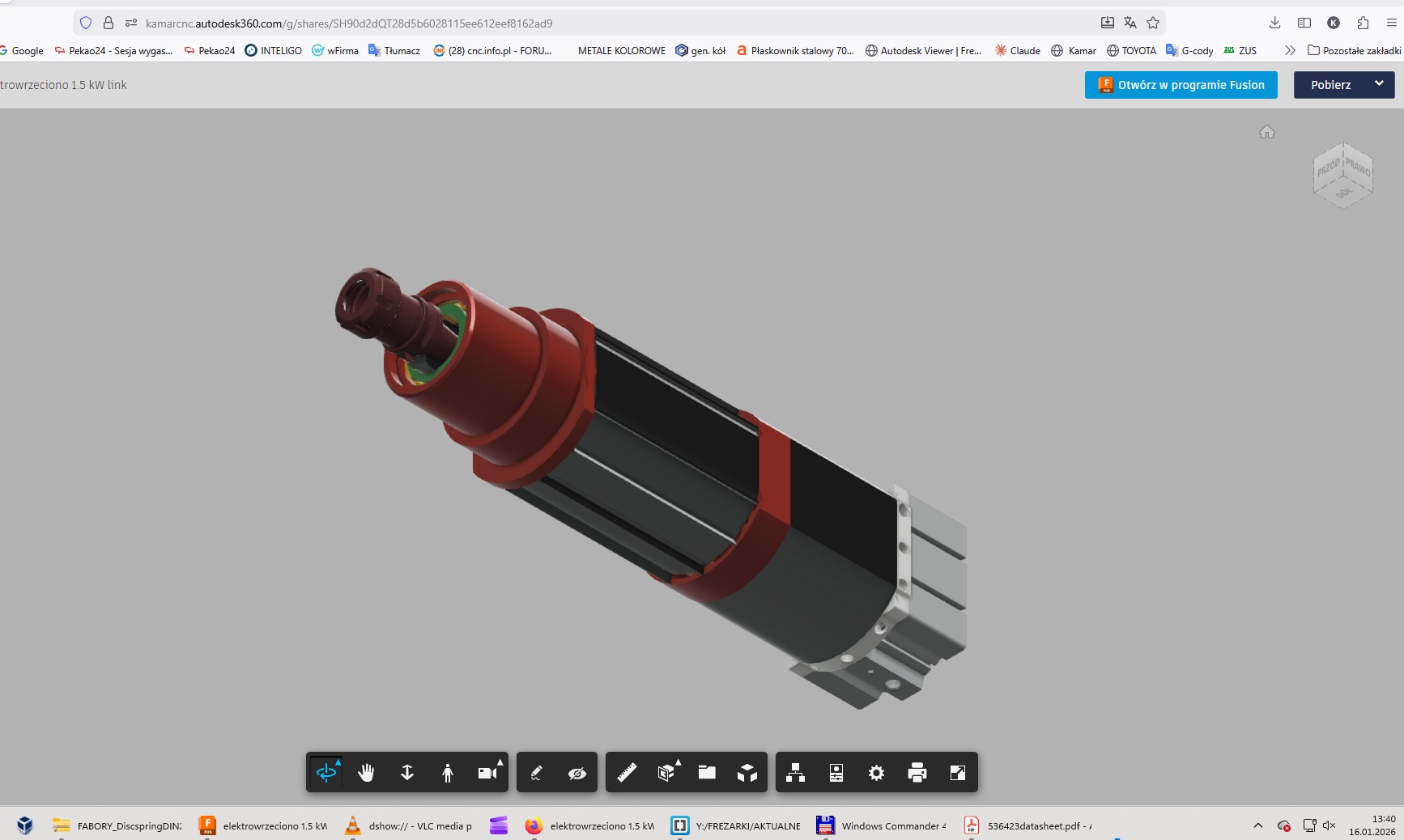Viewport: 1404px width, 840px height.
Task: Activate First Person walk tool
Action: click(448, 773)
